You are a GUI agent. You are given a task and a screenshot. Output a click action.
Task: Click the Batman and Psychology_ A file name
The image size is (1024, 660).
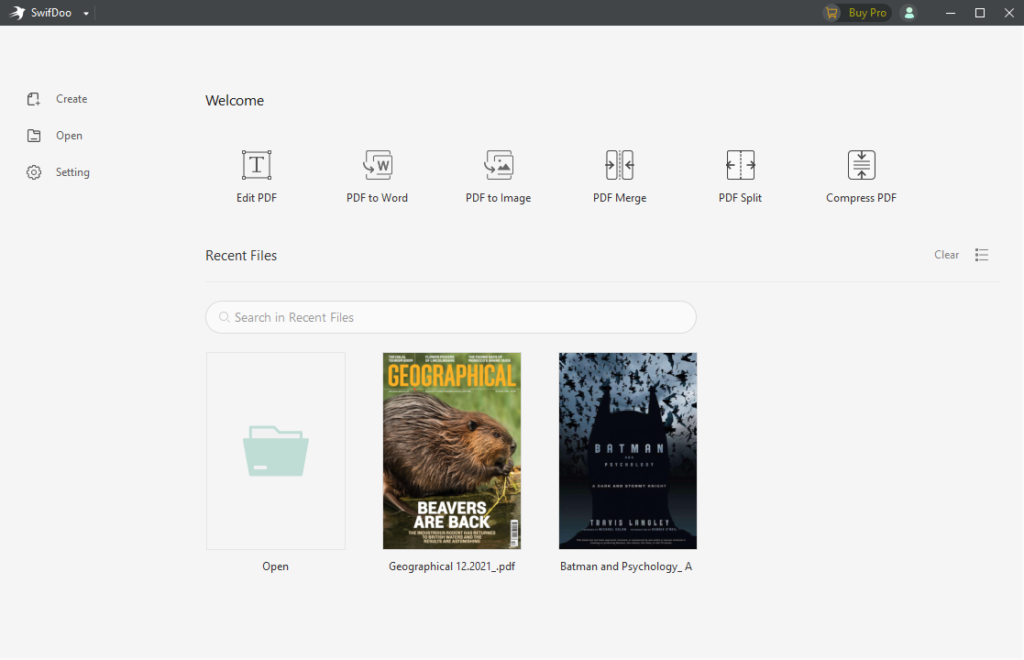tap(626, 567)
